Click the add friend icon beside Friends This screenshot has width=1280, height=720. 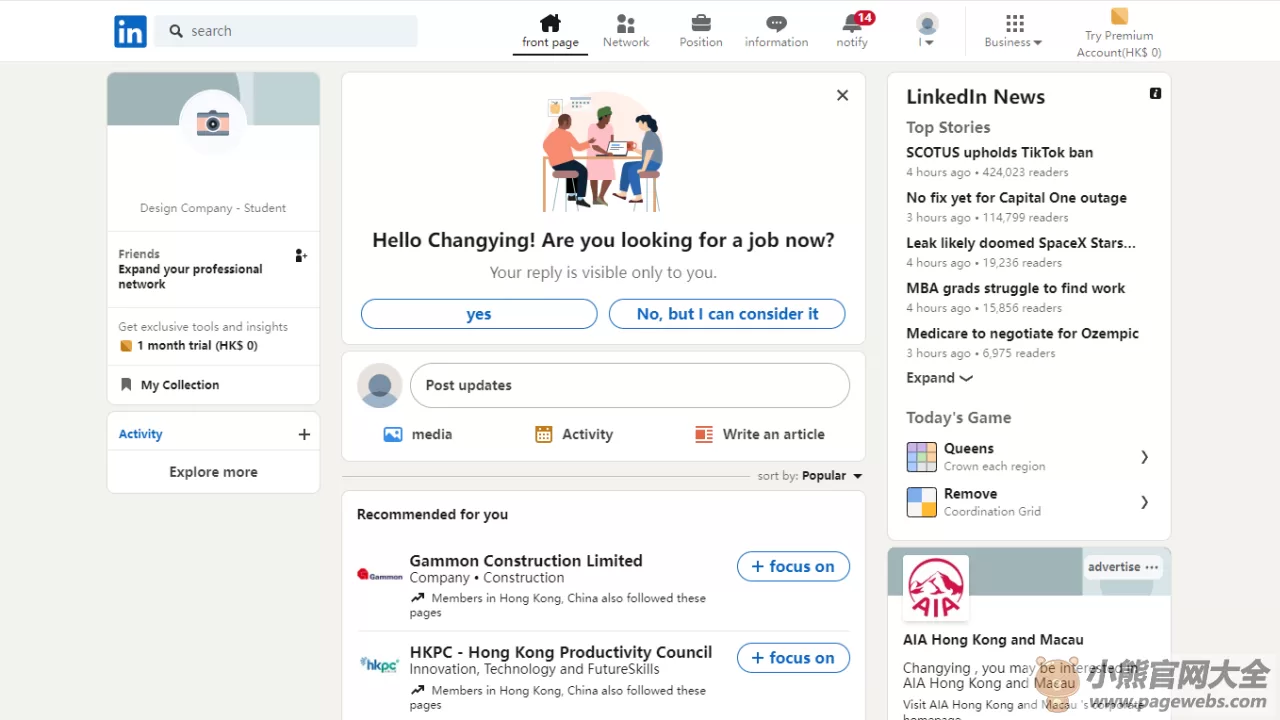300,256
